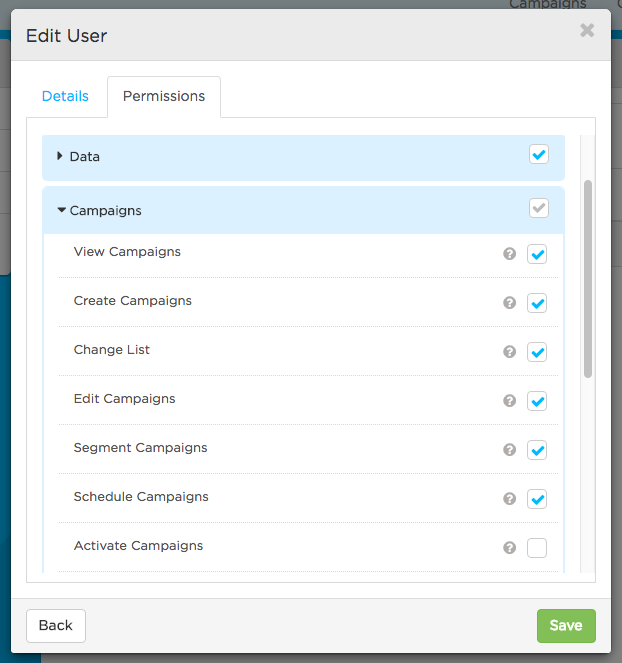The width and height of the screenshot is (622, 663).
Task: Toggle the Data group checkbox
Action: click(539, 154)
